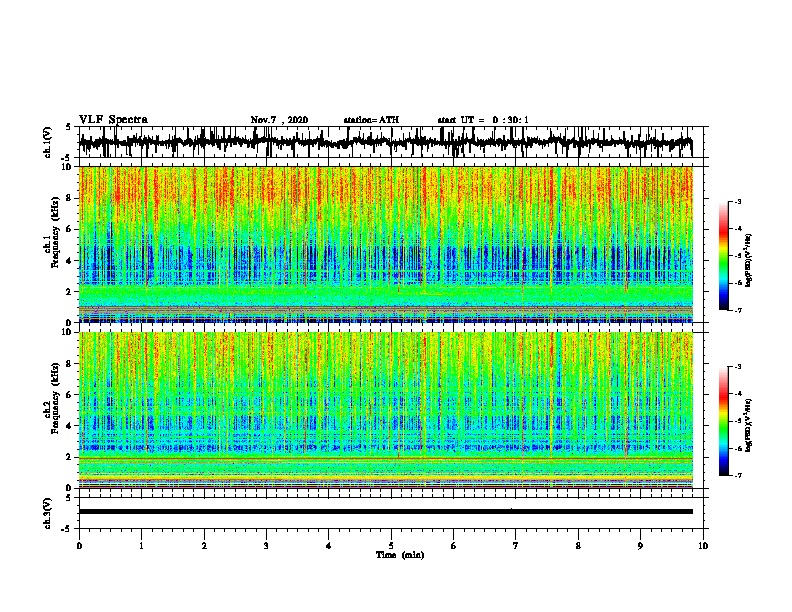Viewport: 792px width, 612px height.
Task: Click the time axis tick label "6"
Action: click(x=454, y=545)
